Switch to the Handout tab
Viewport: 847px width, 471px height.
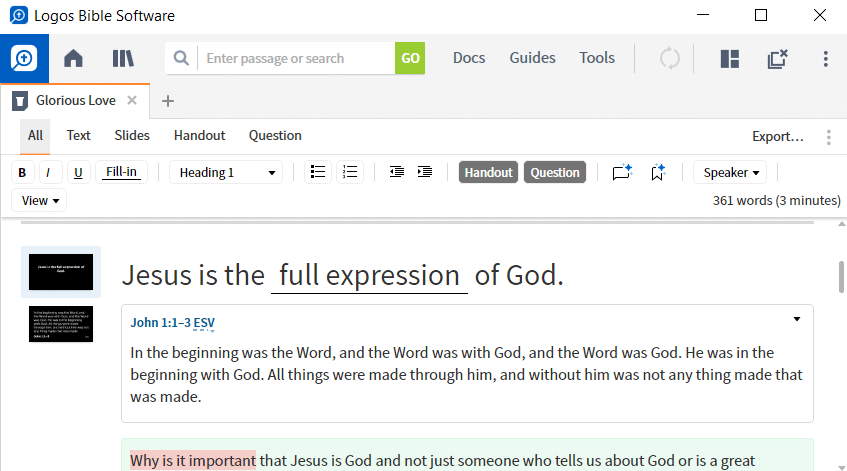[x=199, y=136]
